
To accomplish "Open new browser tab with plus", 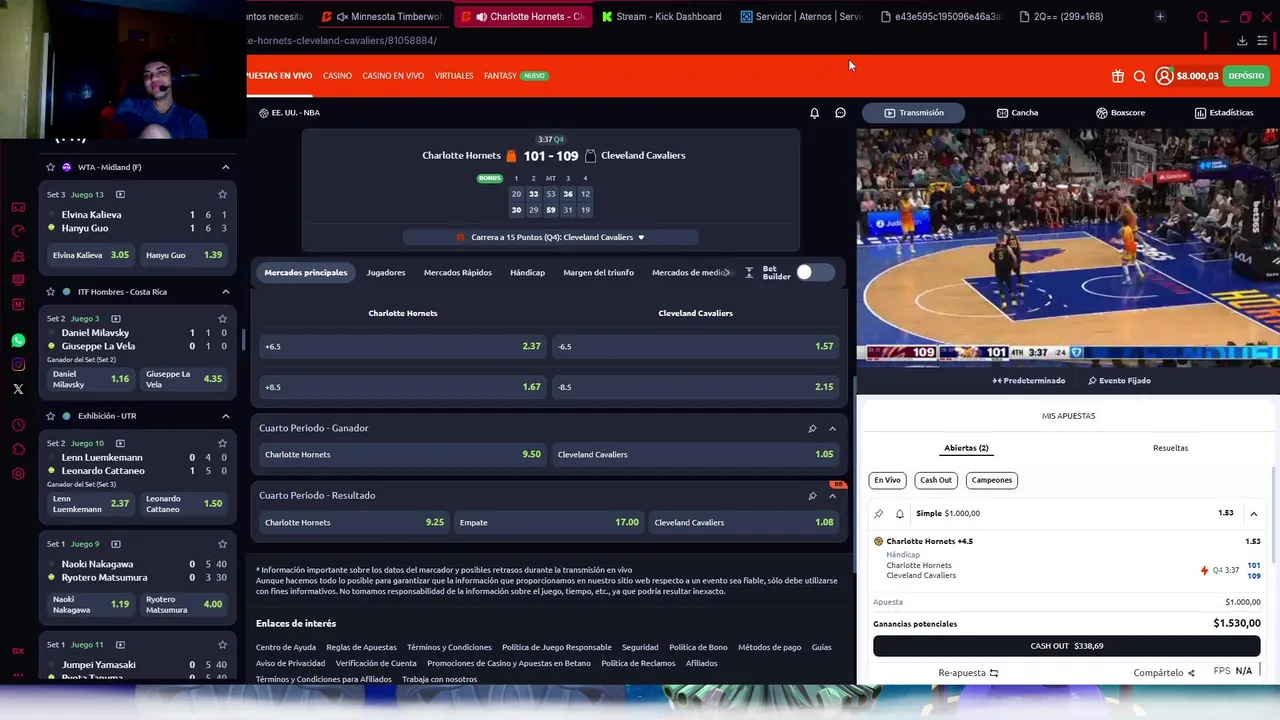I will [x=1160, y=16].
